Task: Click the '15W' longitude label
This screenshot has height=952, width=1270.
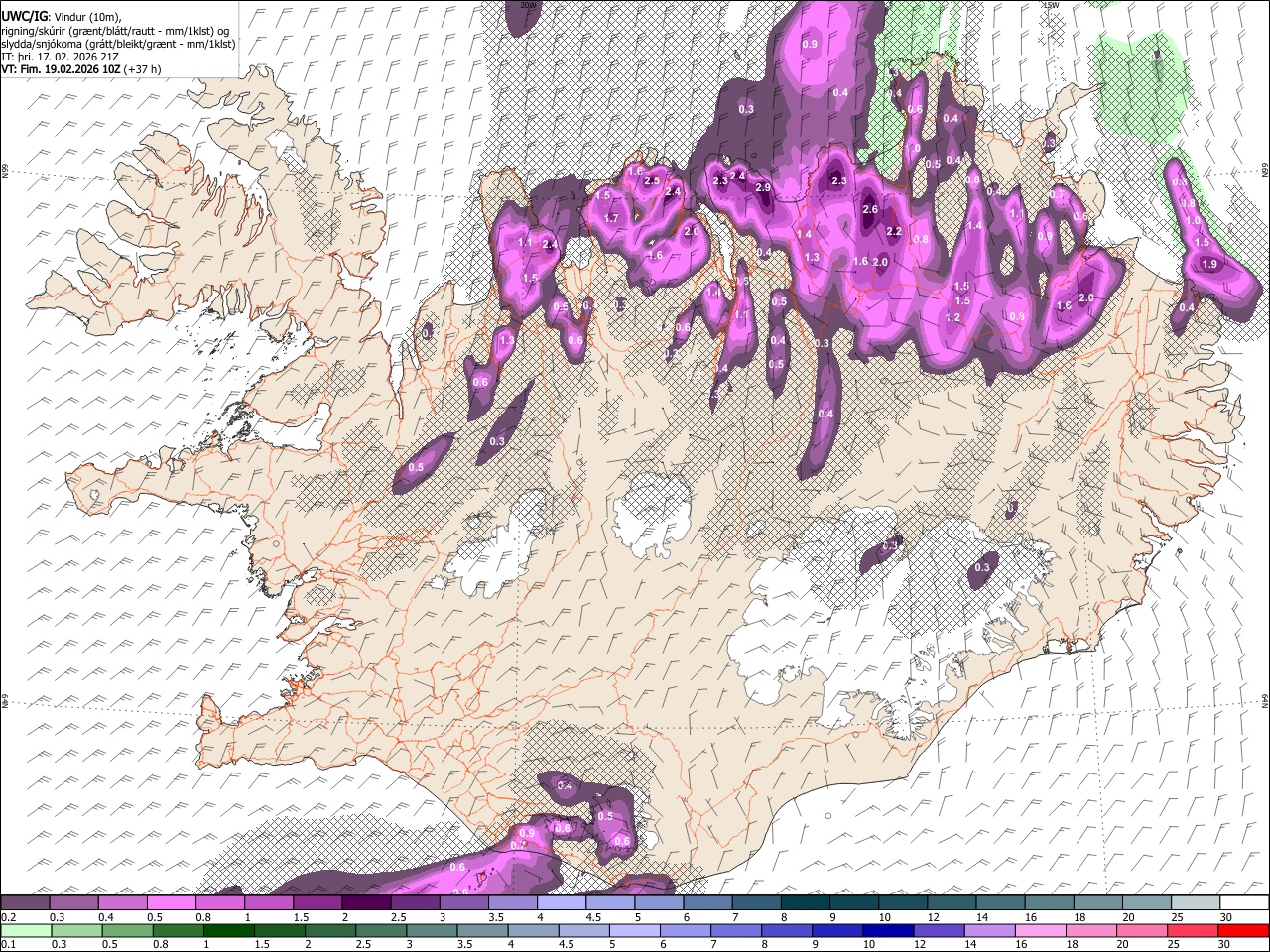Action: pyautogui.click(x=1051, y=5)
